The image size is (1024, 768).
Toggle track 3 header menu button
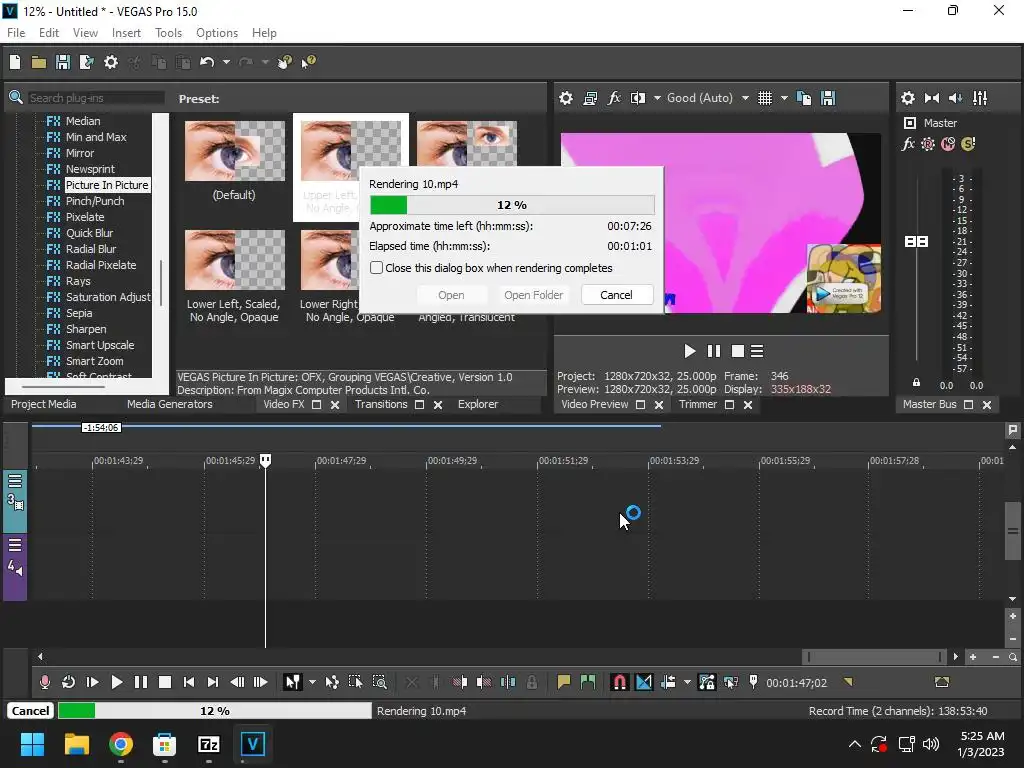pyautogui.click(x=15, y=481)
